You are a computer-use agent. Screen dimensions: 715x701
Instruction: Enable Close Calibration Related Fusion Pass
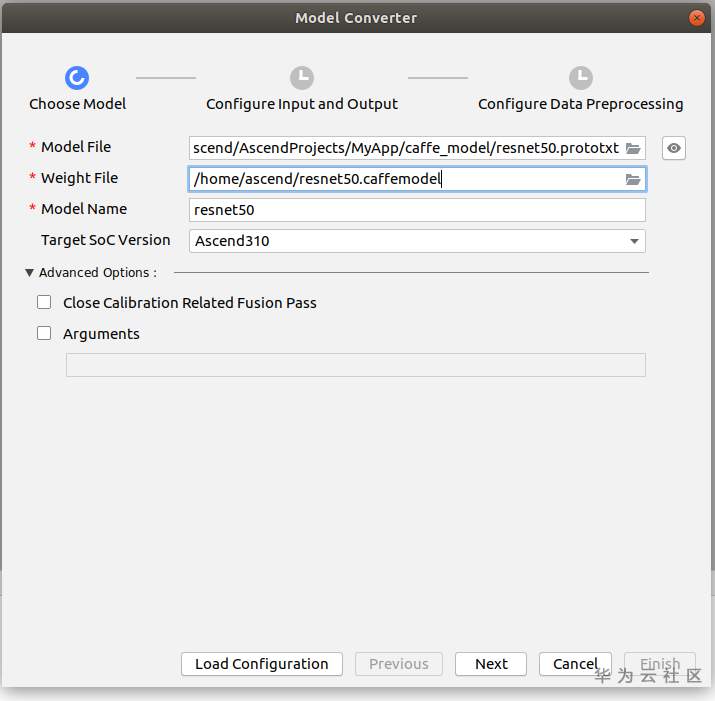point(44,302)
